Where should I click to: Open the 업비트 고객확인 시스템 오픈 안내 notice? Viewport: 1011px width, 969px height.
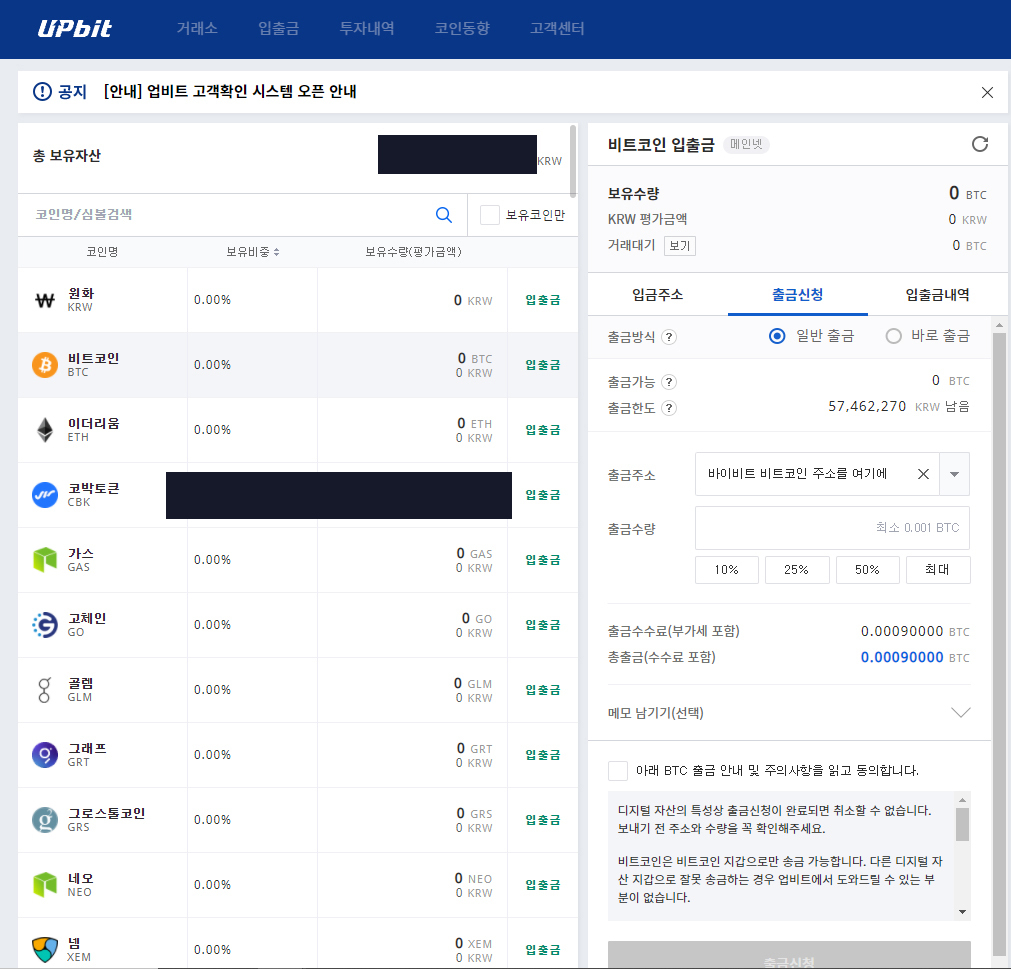point(230,92)
